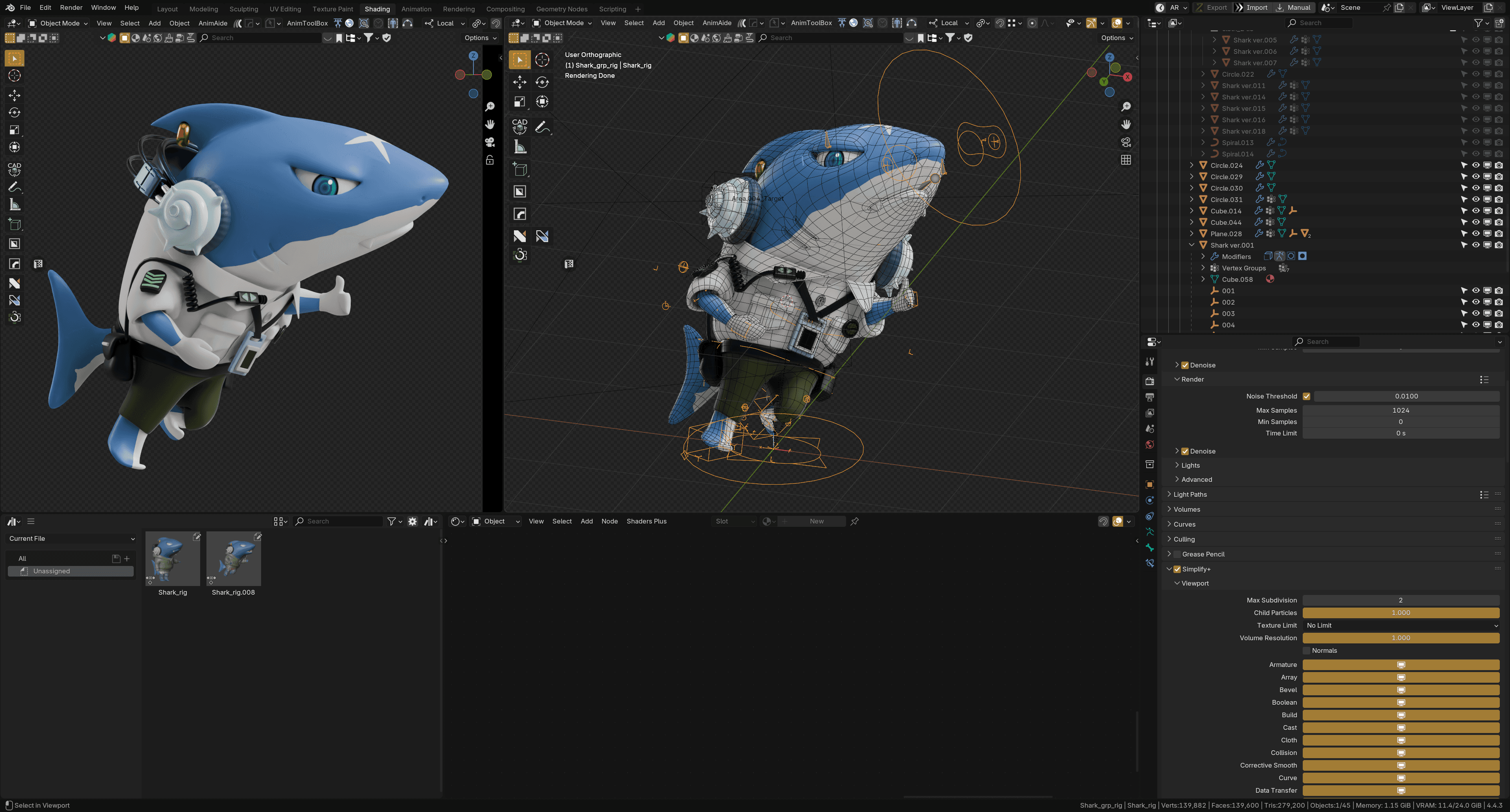Click the zoom magnifier in right viewport
The image size is (1510, 812).
pyautogui.click(x=1125, y=107)
